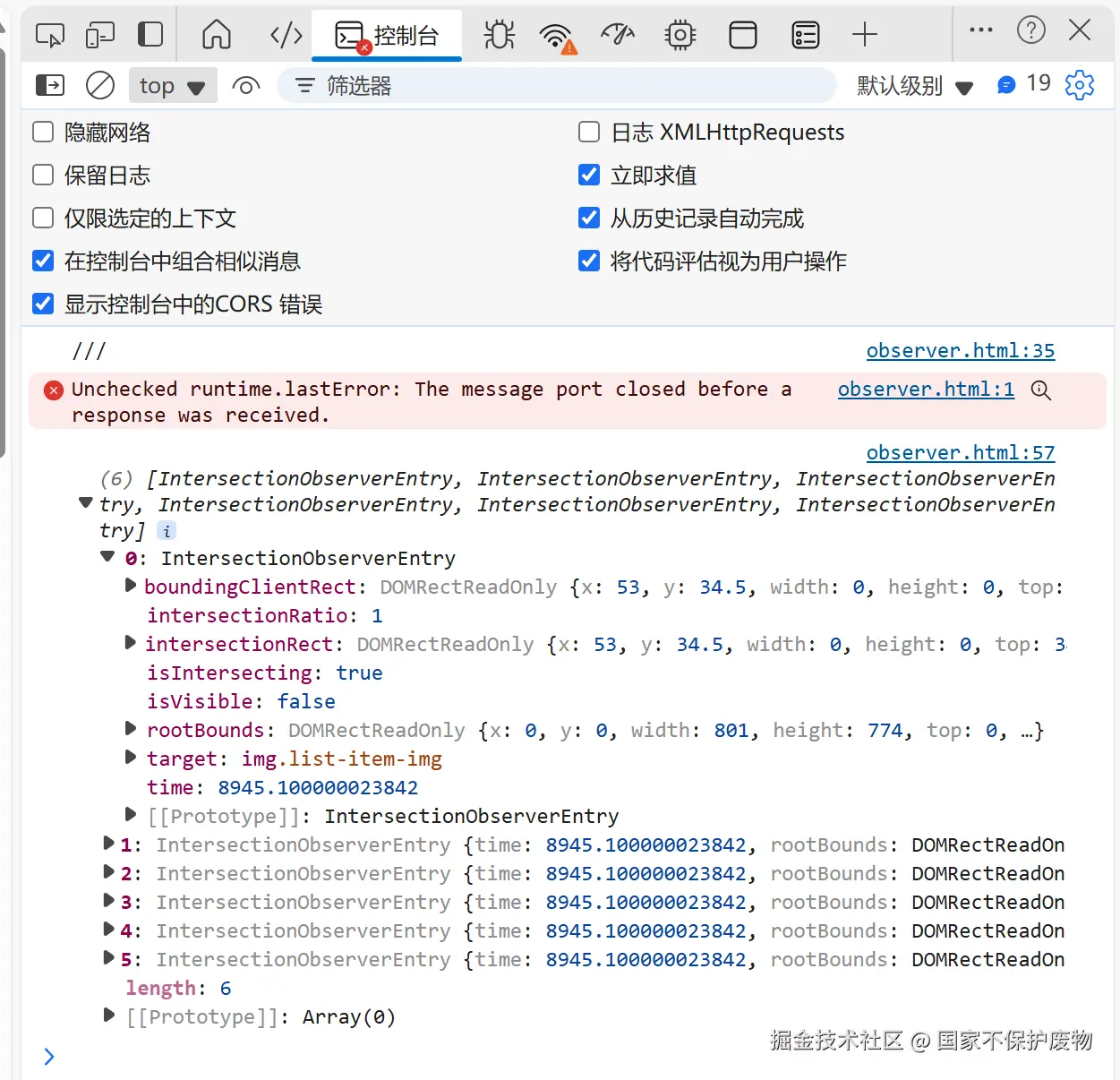
Task: Open the Lighthouse-style list panel icon
Action: [x=806, y=35]
